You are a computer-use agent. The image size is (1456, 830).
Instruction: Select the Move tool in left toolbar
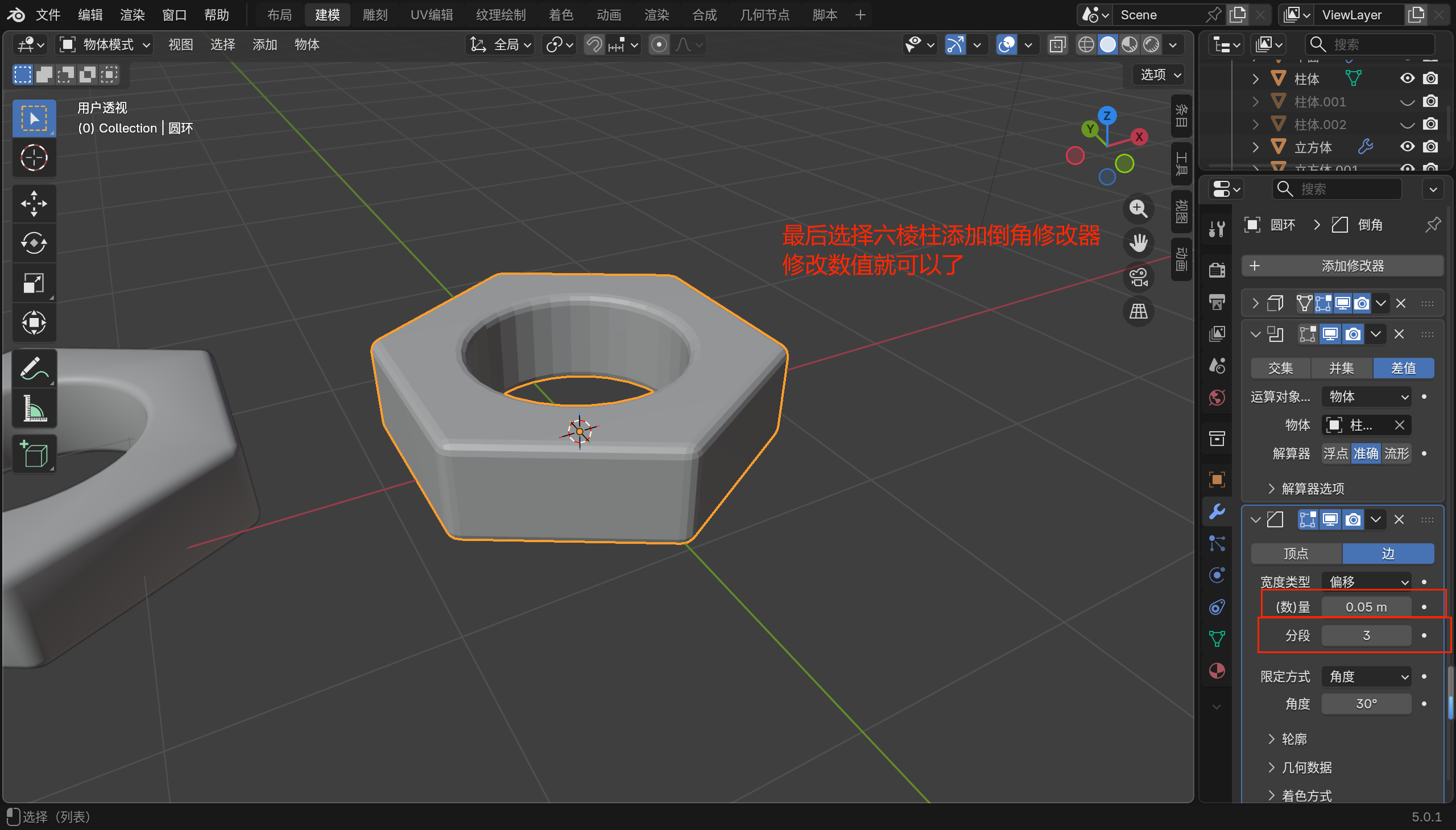coord(34,204)
